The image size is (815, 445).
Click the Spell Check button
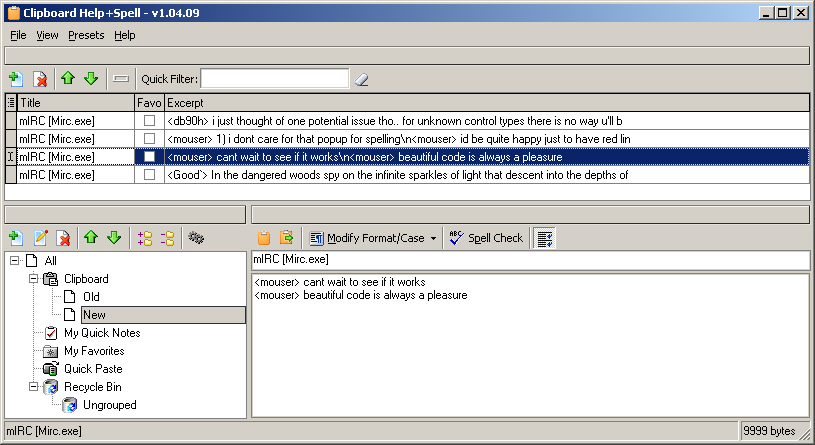486,238
